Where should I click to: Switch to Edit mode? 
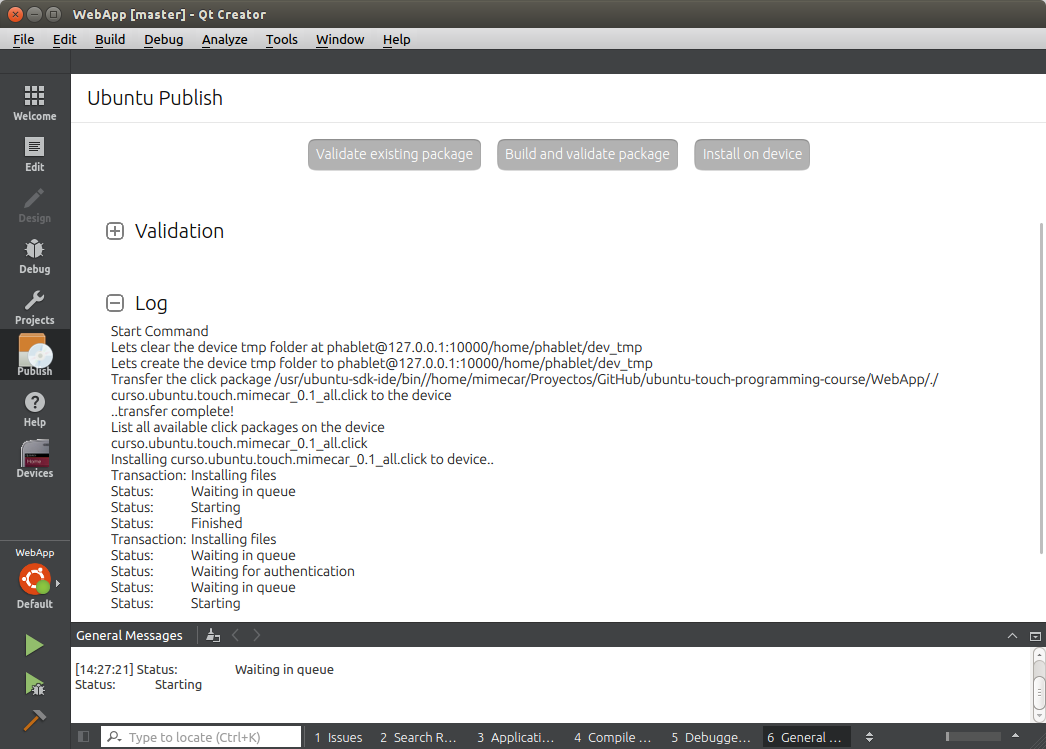click(x=35, y=154)
